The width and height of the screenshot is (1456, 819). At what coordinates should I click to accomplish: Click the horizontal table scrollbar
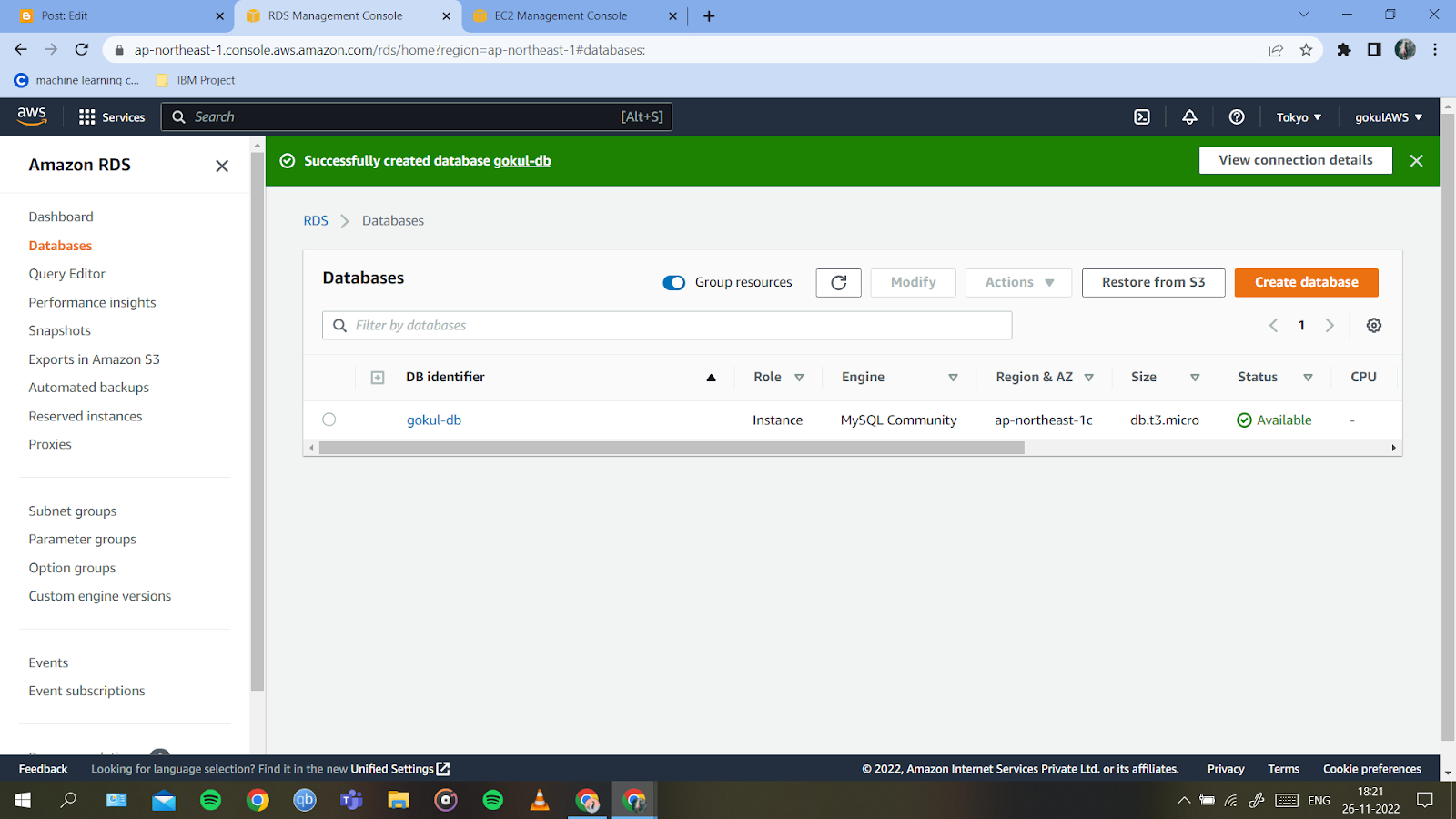click(x=672, y=448)
